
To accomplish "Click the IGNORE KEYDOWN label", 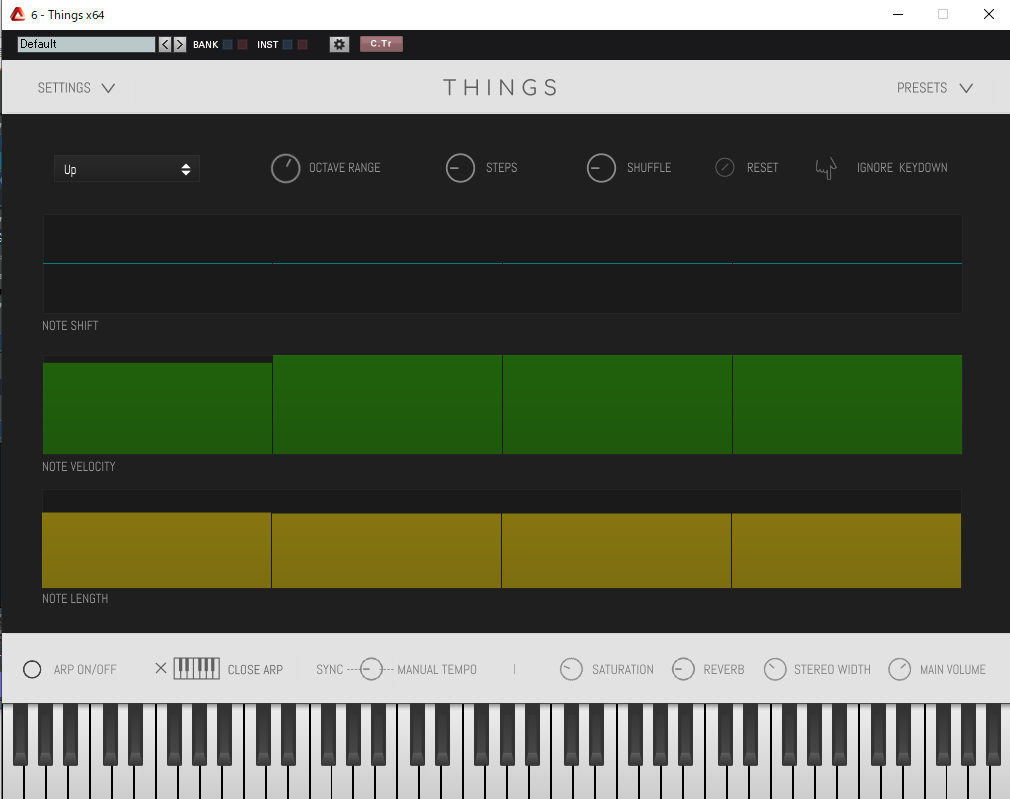I will [x=902, y=168].
